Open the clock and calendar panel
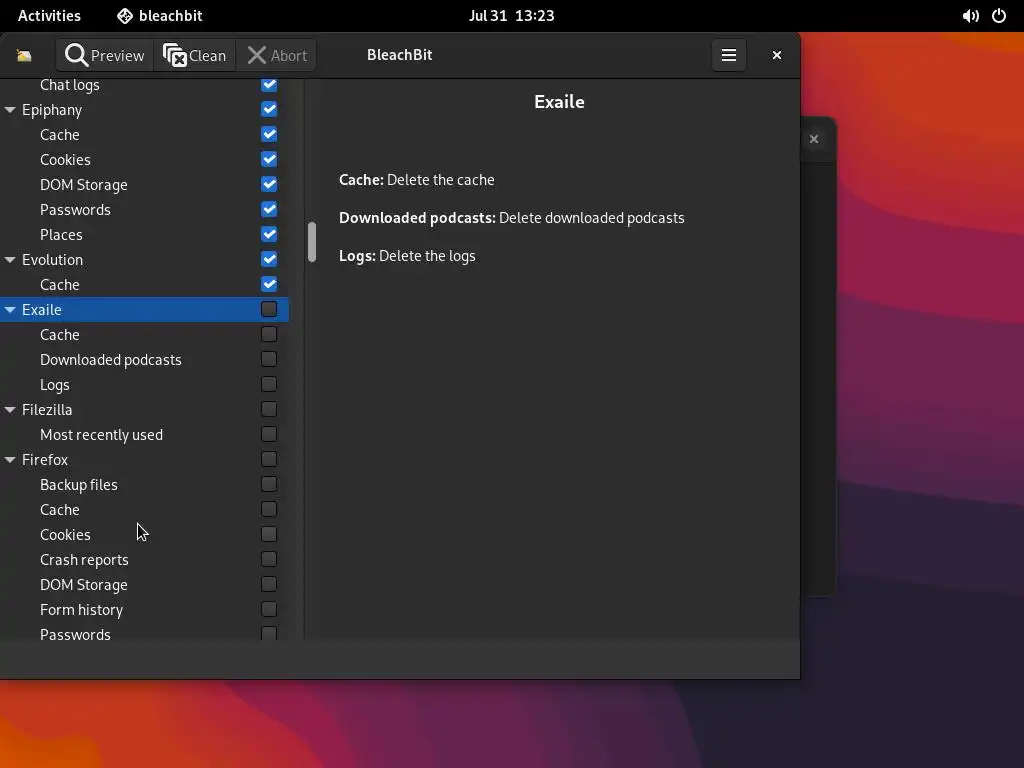This screenshot has width=1024, height=768. (511, 16)
